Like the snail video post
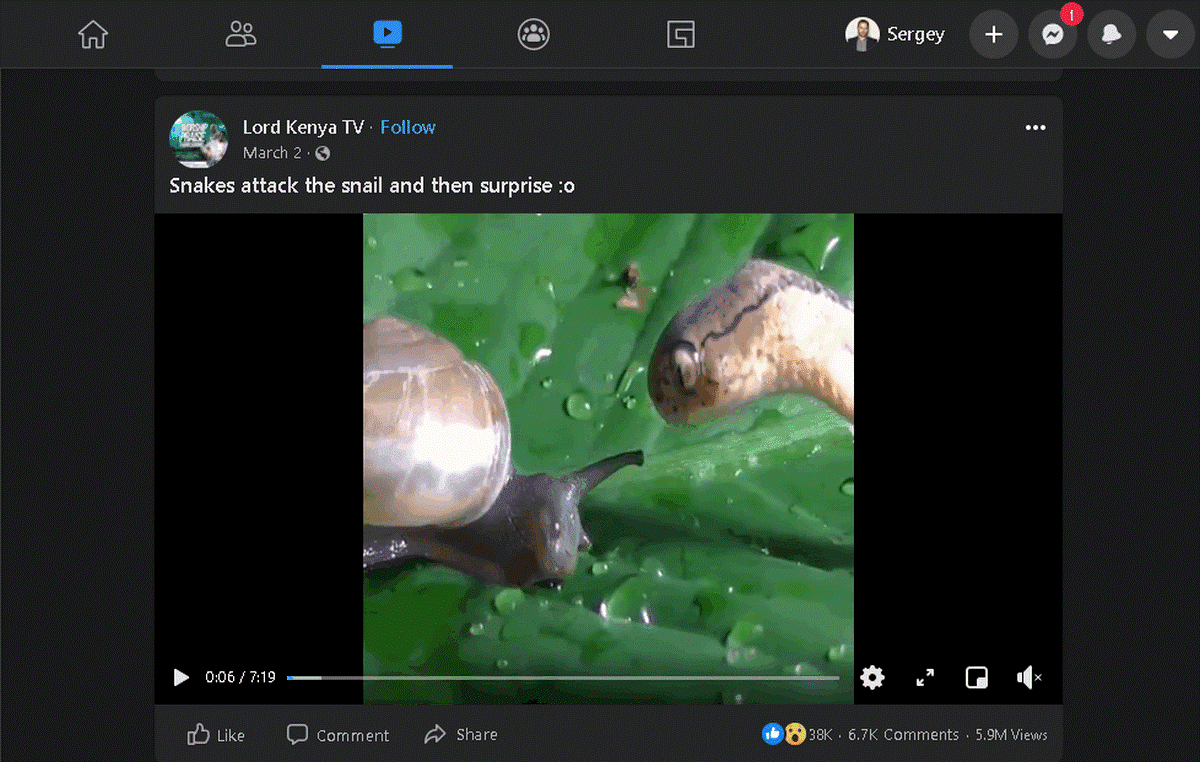 click(216, 735)
